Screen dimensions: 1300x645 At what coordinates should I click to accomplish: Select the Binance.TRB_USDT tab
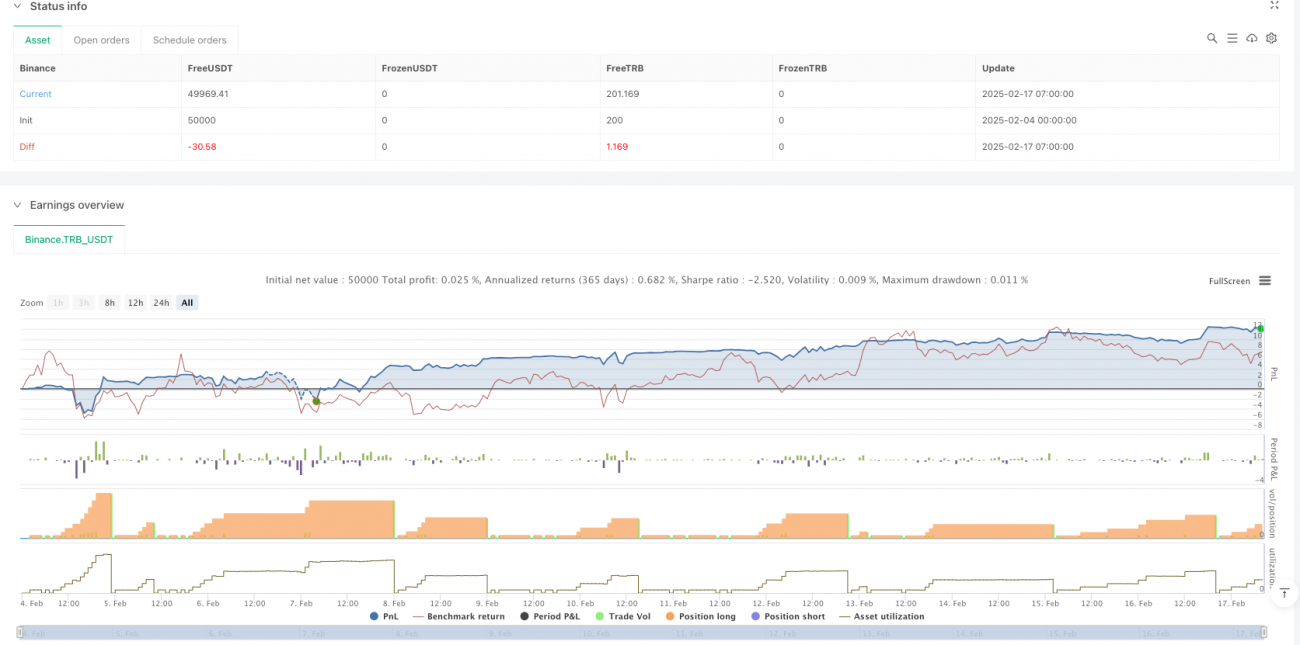coord(69,240)
